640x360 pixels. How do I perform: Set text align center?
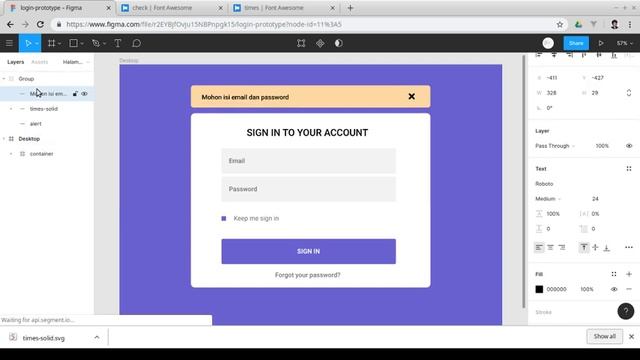[x=551, y=247]
